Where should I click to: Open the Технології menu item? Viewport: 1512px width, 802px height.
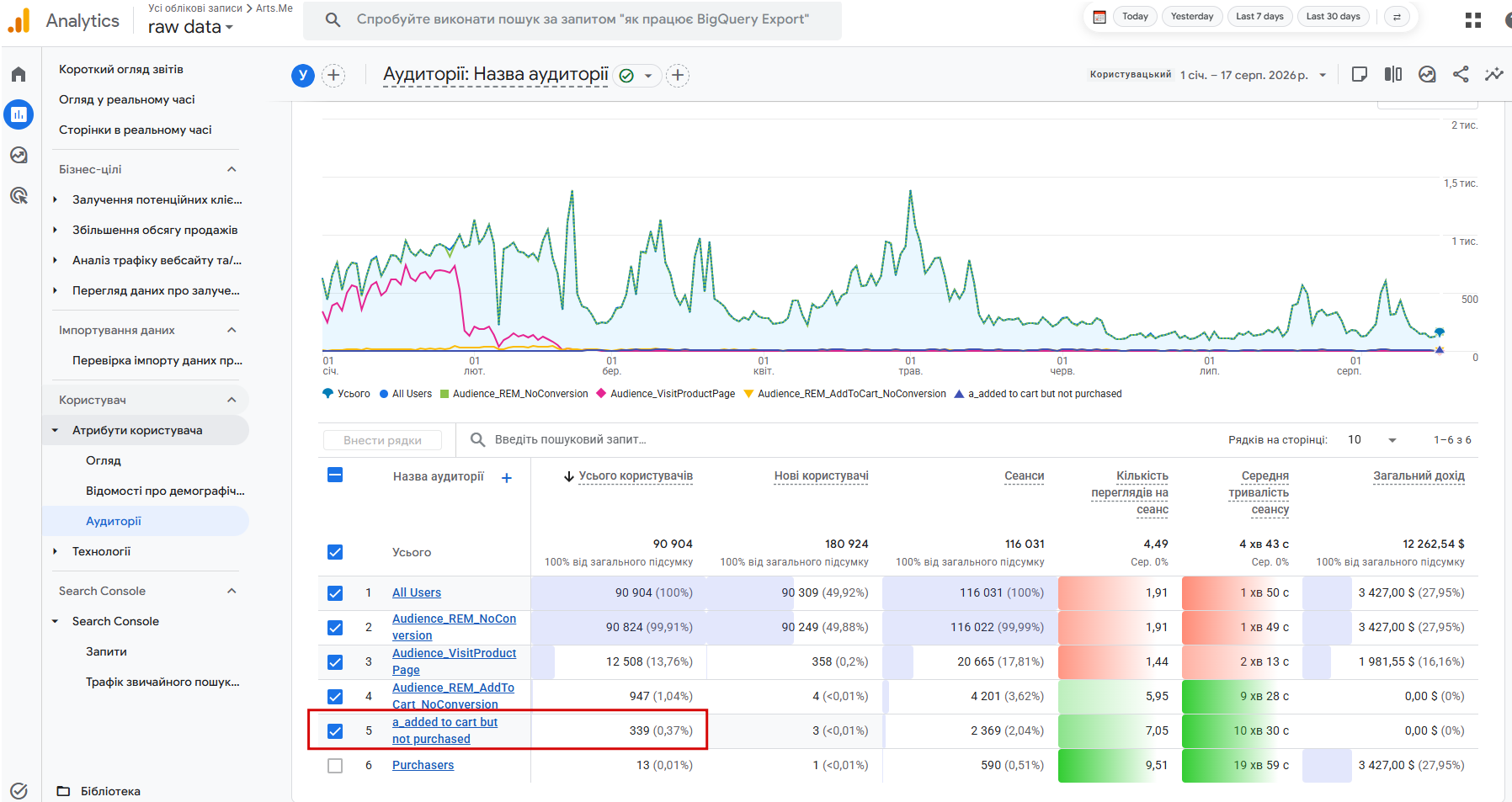[101, 551]
